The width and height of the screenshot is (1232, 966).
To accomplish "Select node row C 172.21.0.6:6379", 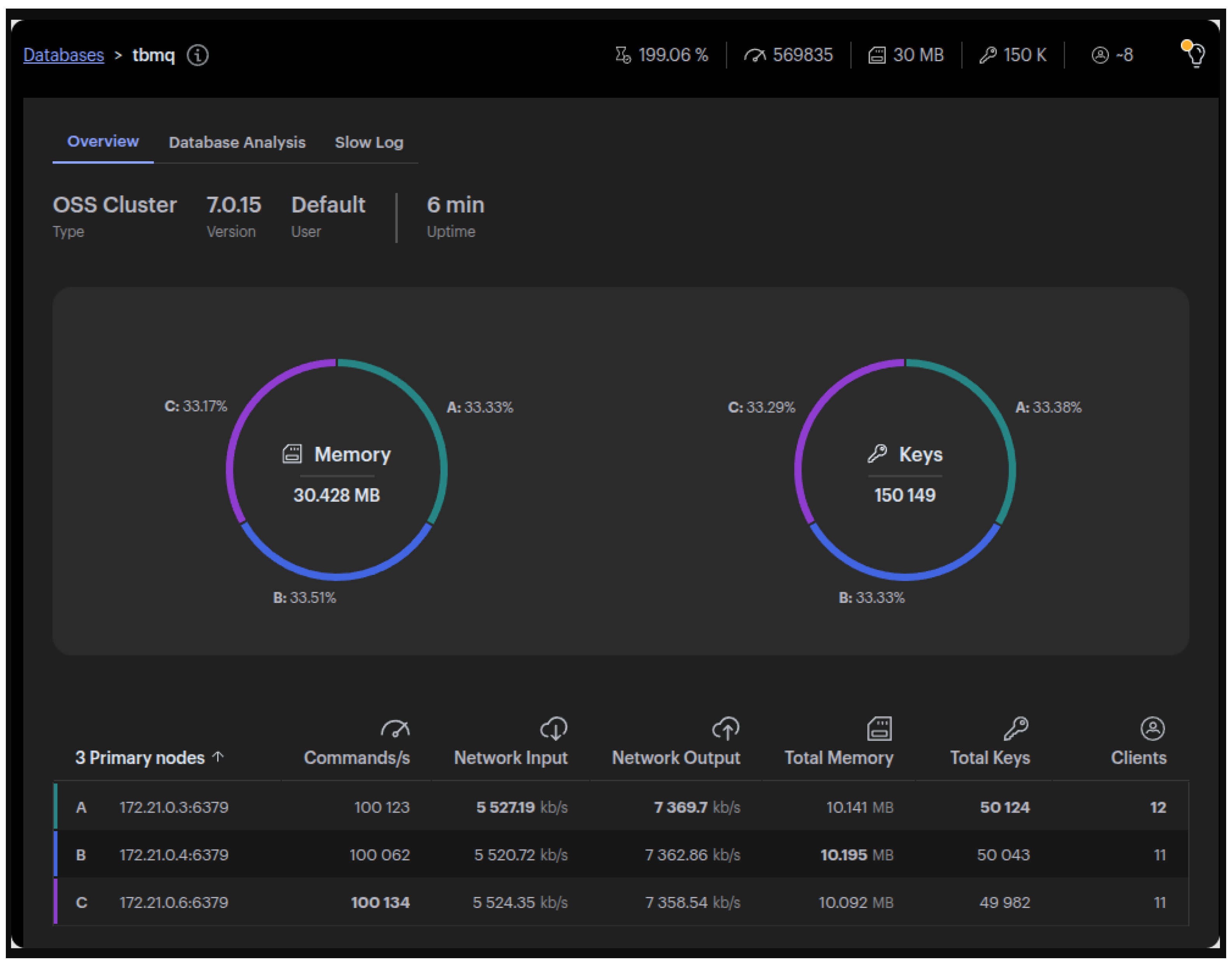I will tap(174, 903).
